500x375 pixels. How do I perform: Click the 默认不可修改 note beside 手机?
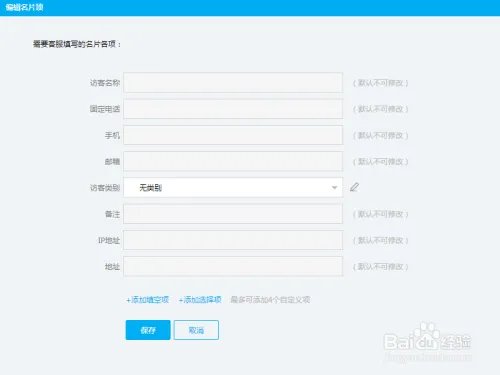pyautogui.click(x=380, y=135)
